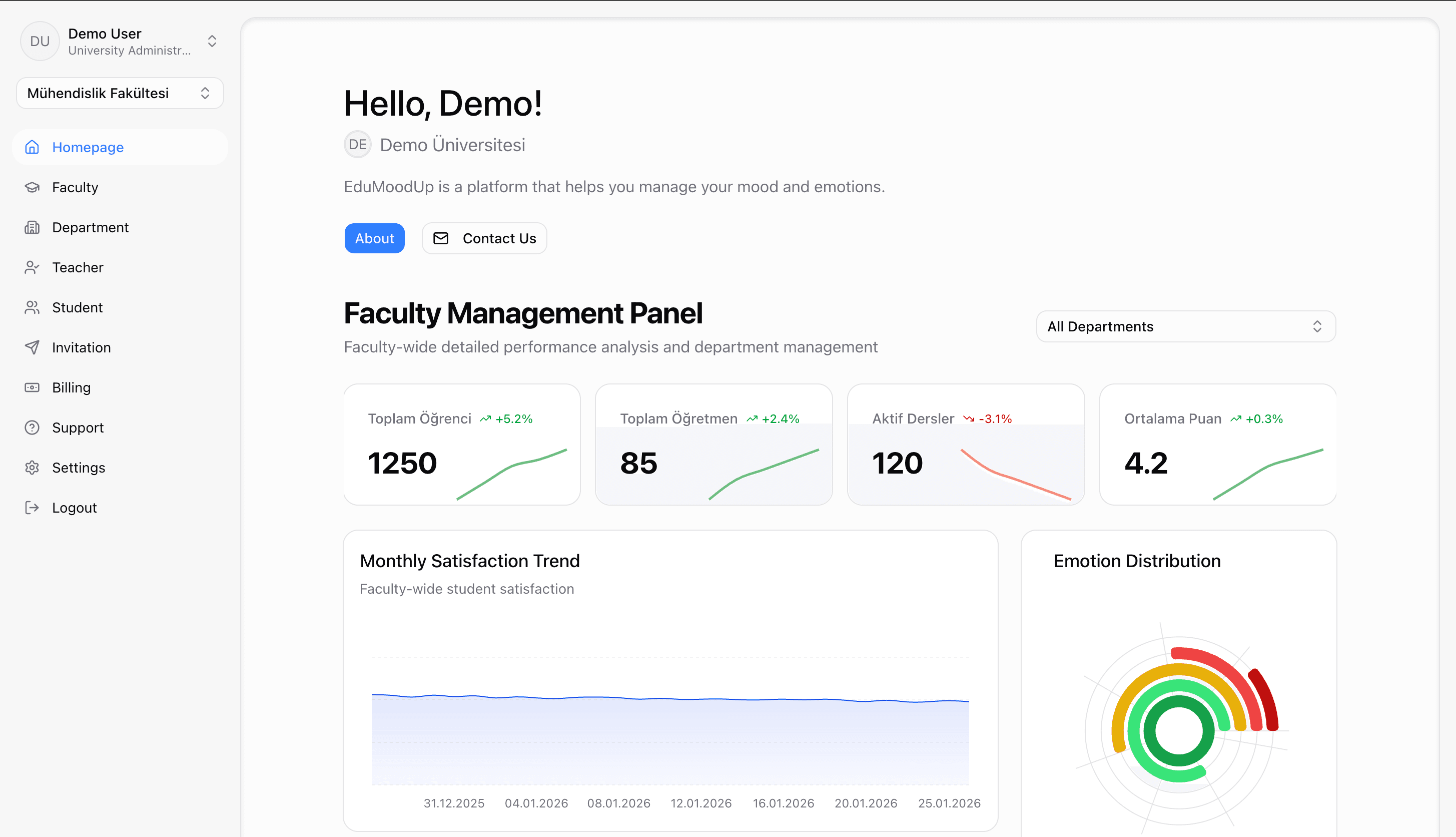Image resolution: width=1456 pixels, height=837 pixels.
Task: Open Invitation via the paper plane icon
Action: coord(32,347)
